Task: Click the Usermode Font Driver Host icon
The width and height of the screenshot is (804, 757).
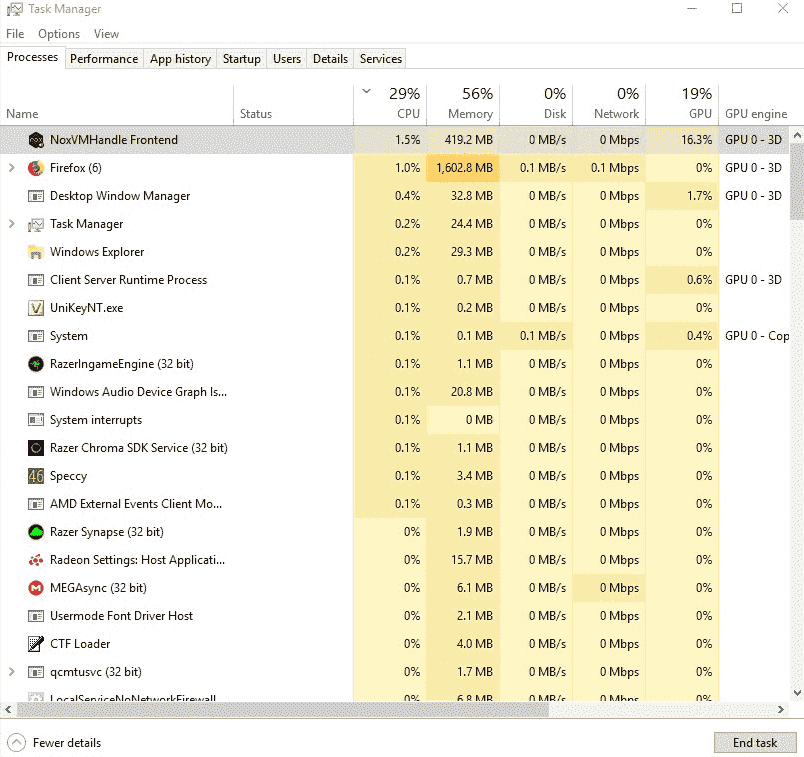Action: [x=36, y=616]
